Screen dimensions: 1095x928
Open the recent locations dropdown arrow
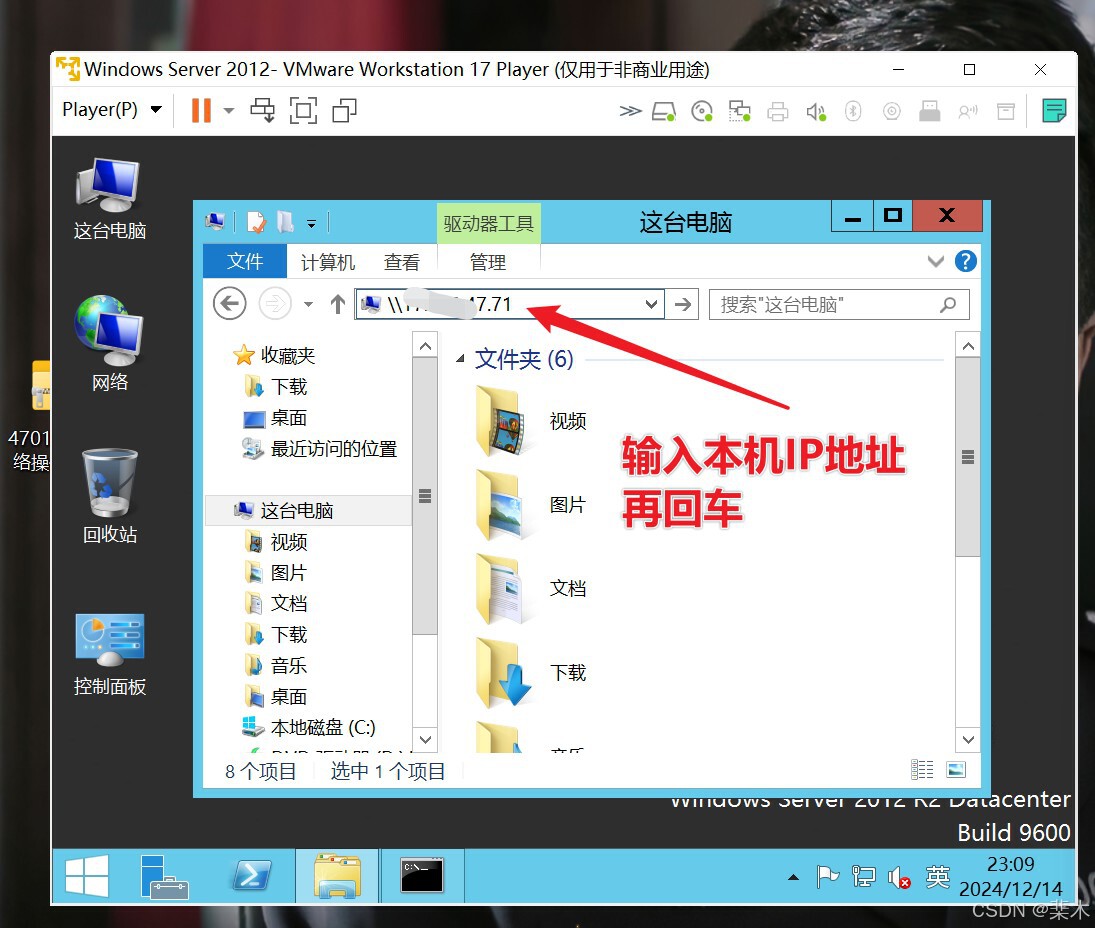coord(309,304)
